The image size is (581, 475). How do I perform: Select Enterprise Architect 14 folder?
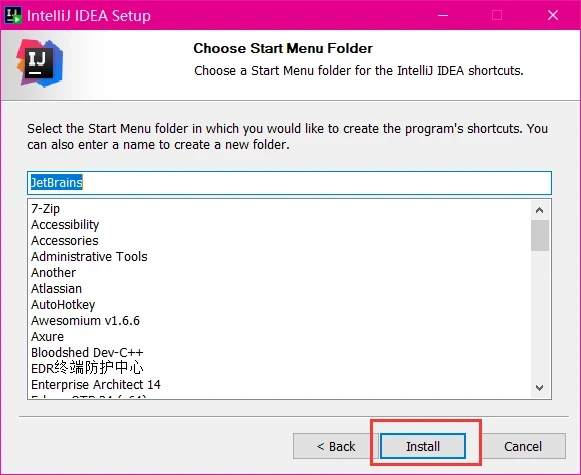coord(96,385)
